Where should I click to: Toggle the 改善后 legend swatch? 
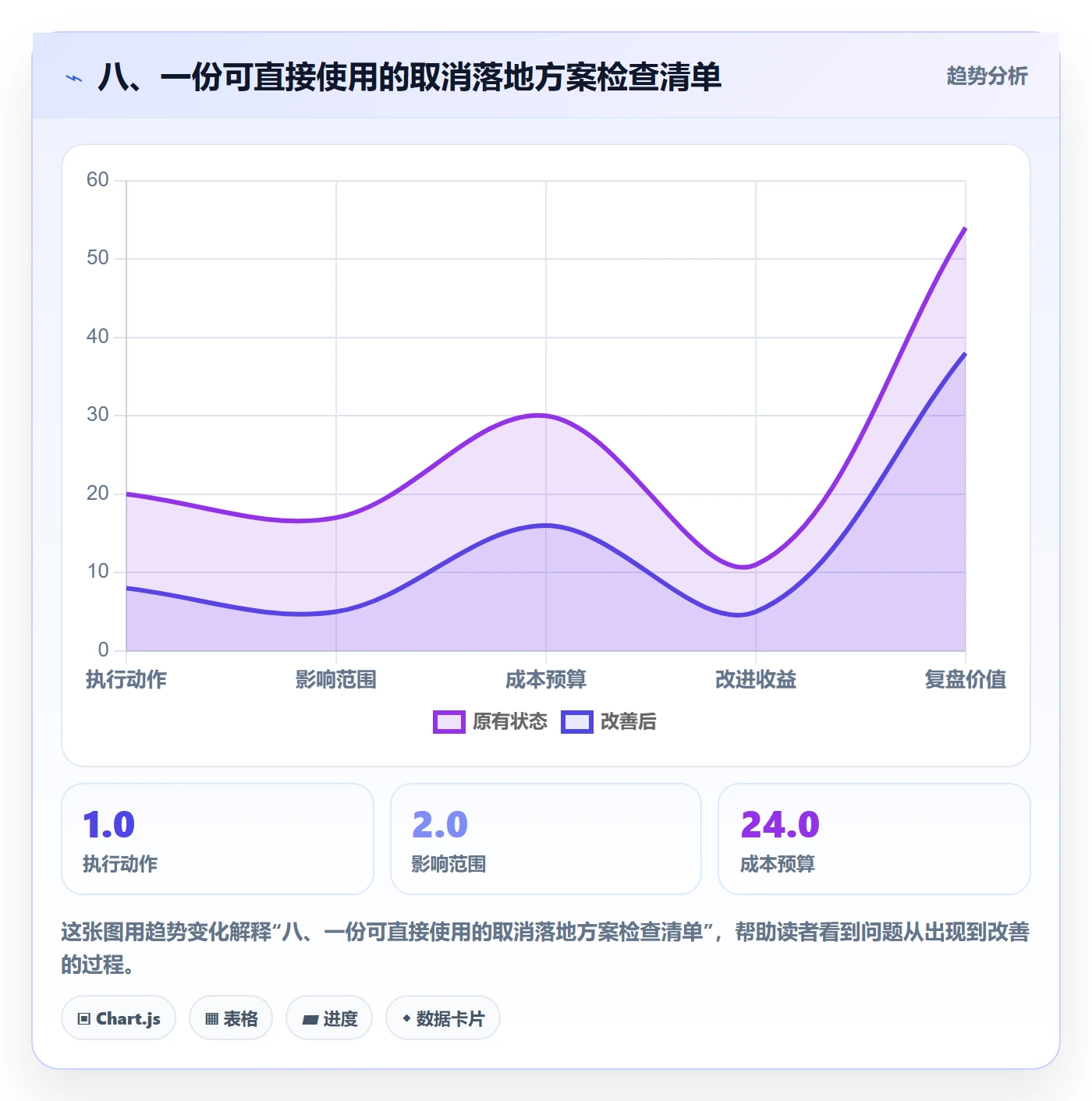click(577, 722)
